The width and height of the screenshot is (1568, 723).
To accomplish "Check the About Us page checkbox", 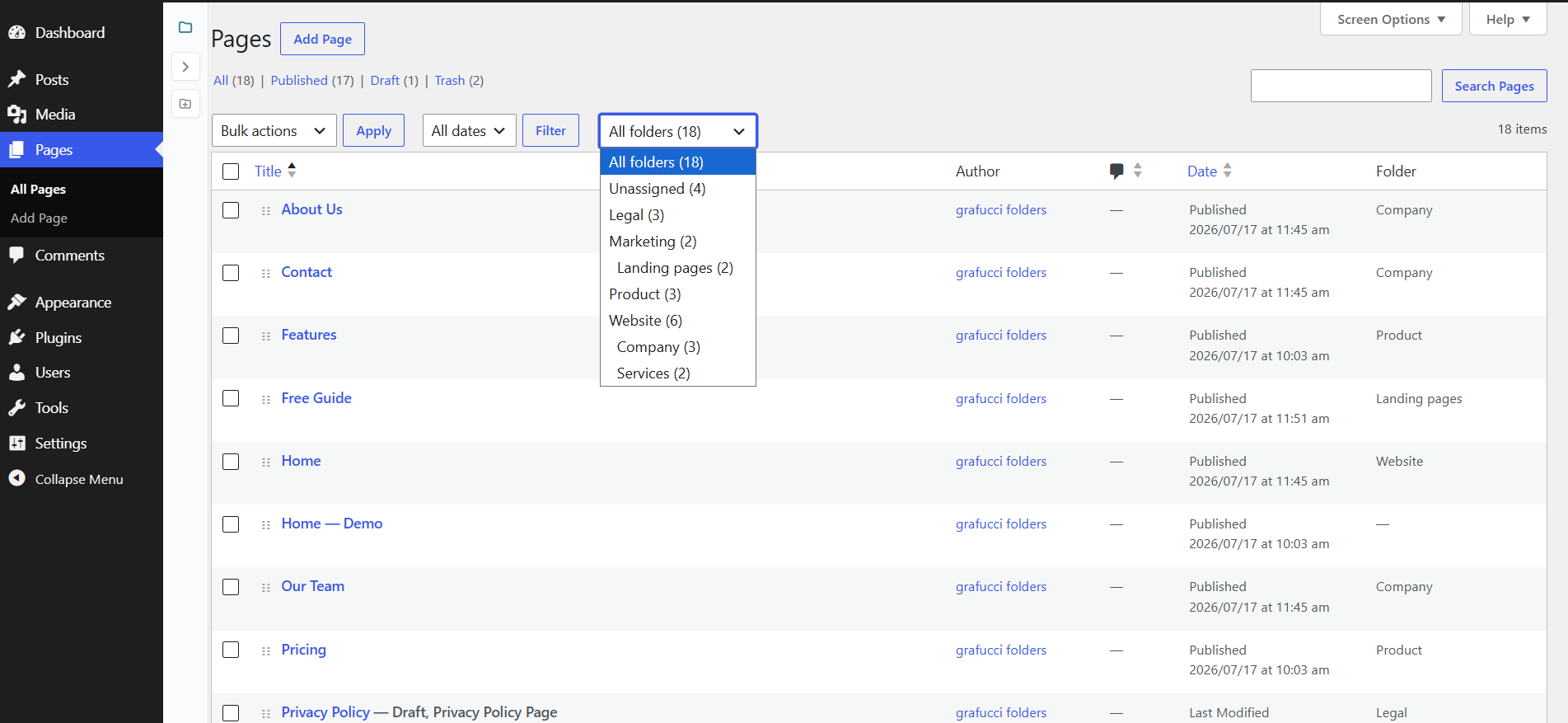I will (231, 210).
